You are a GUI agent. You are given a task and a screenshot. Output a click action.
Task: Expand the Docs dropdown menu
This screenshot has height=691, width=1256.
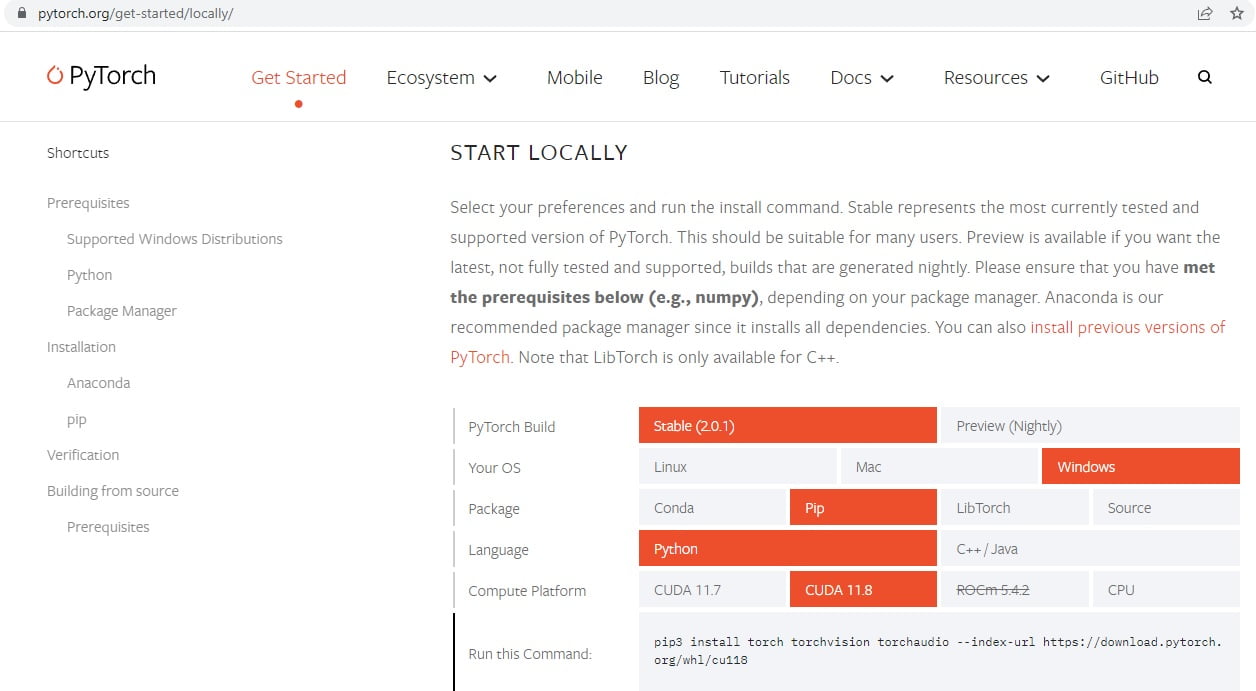(862, 77)
